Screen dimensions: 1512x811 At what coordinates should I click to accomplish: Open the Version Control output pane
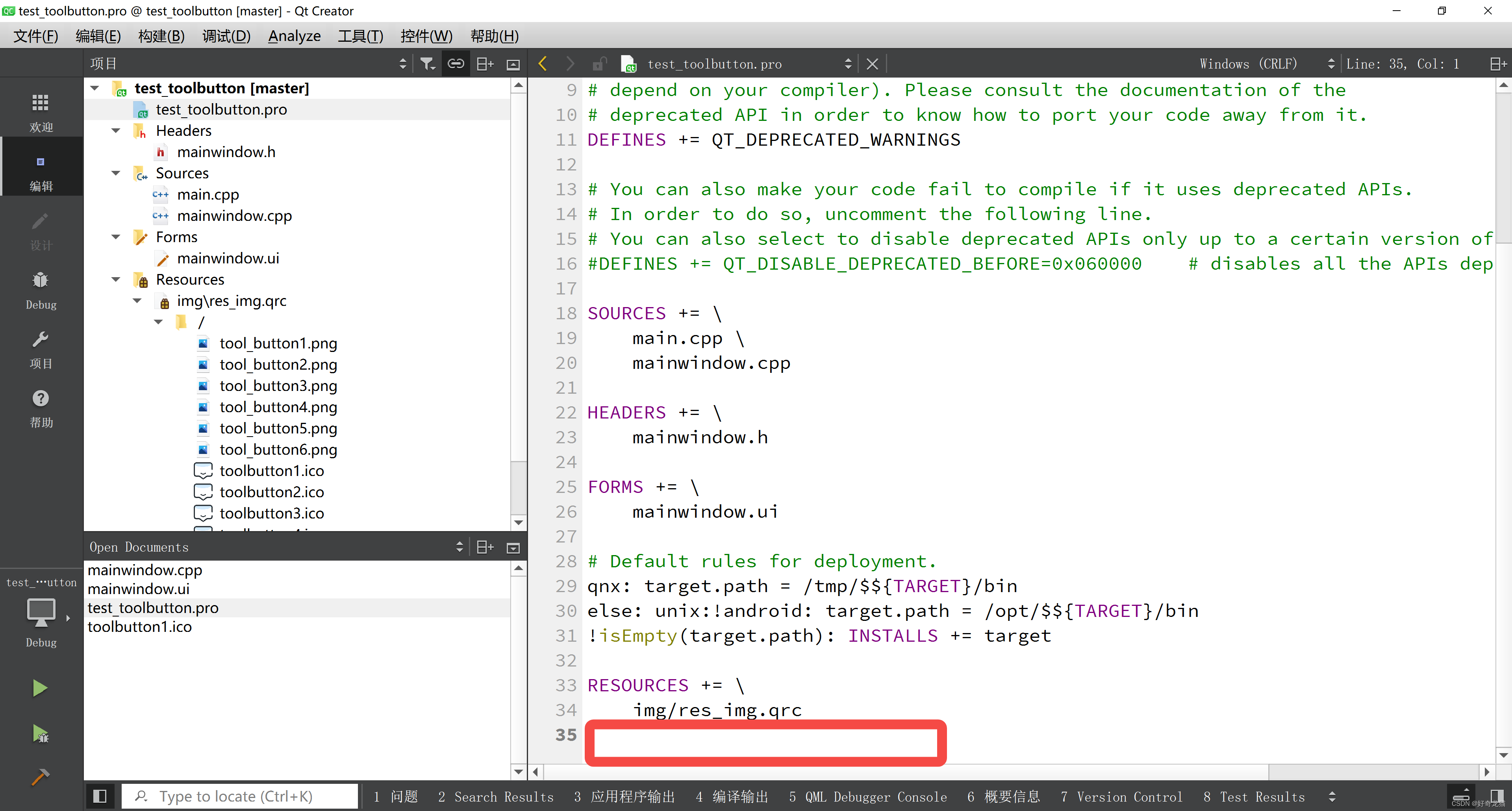[x=1121, y=796]
